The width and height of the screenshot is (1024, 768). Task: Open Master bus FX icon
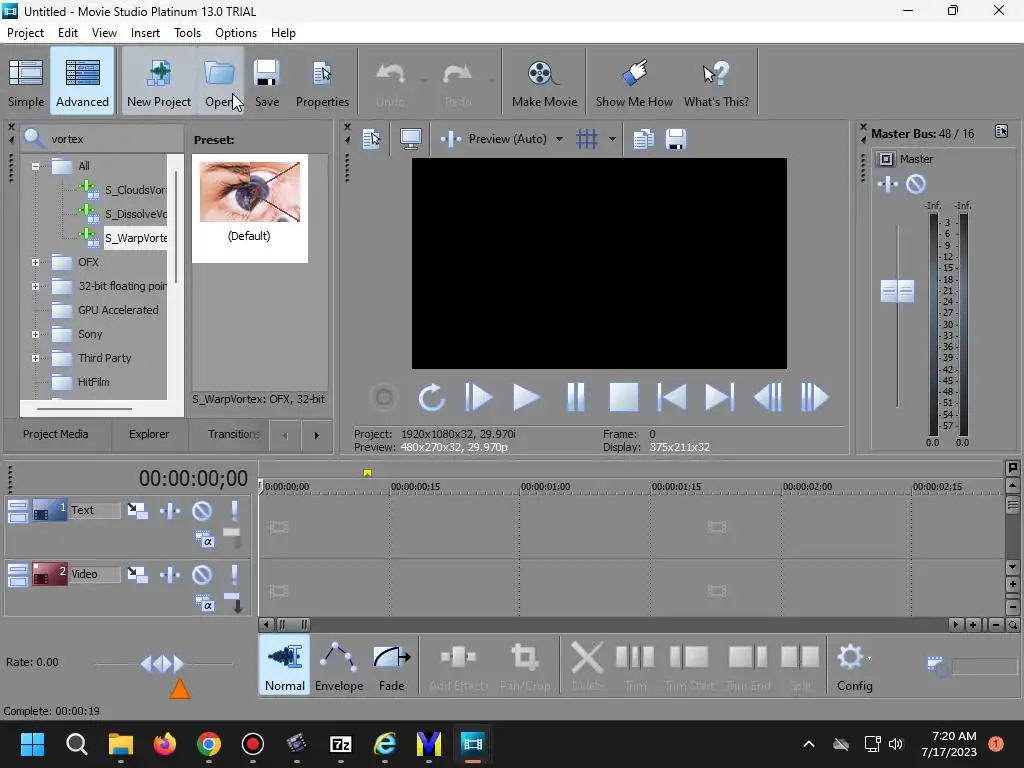pos(888,184)
